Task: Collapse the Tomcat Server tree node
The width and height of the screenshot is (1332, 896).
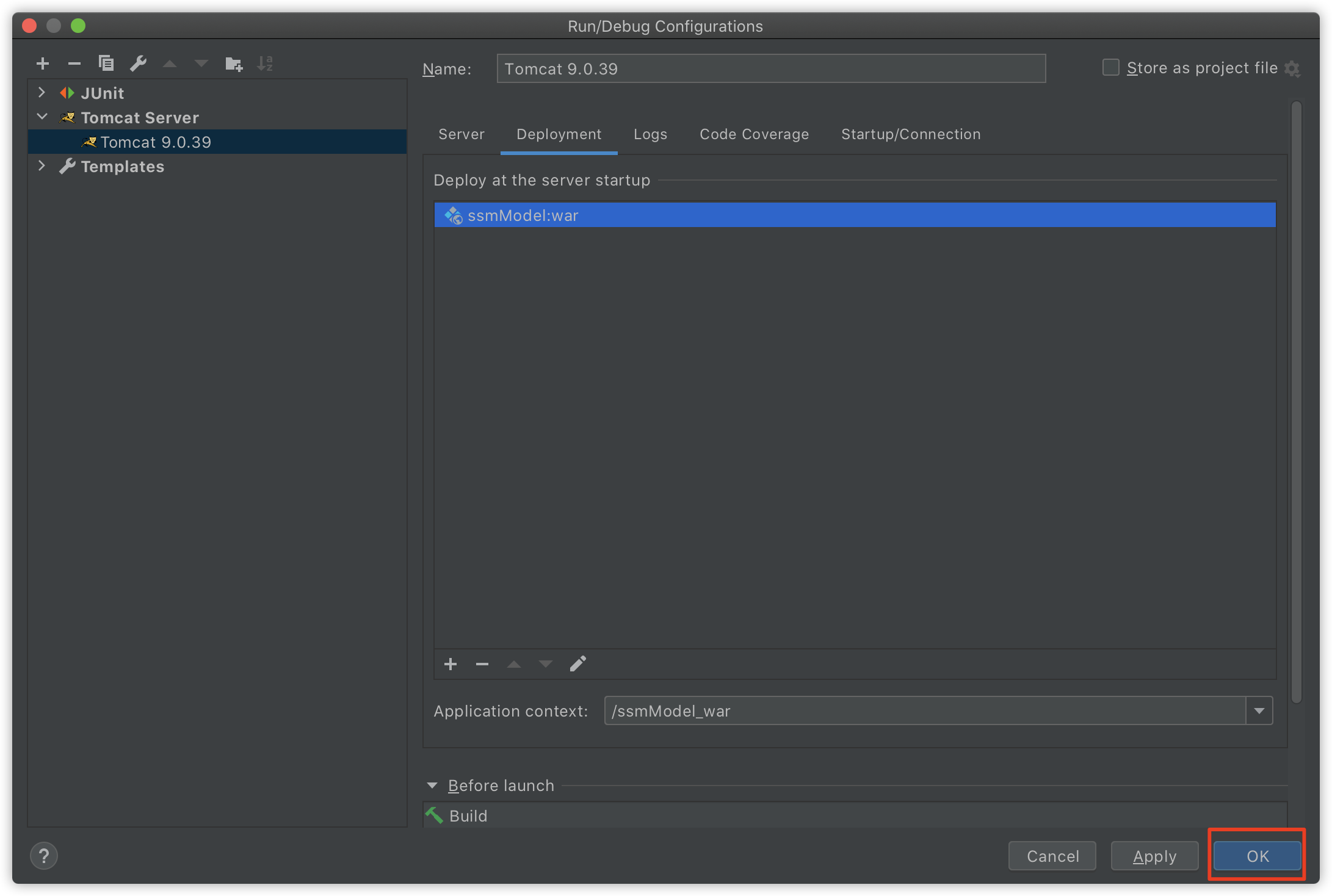Action: [x=42, y=116]
